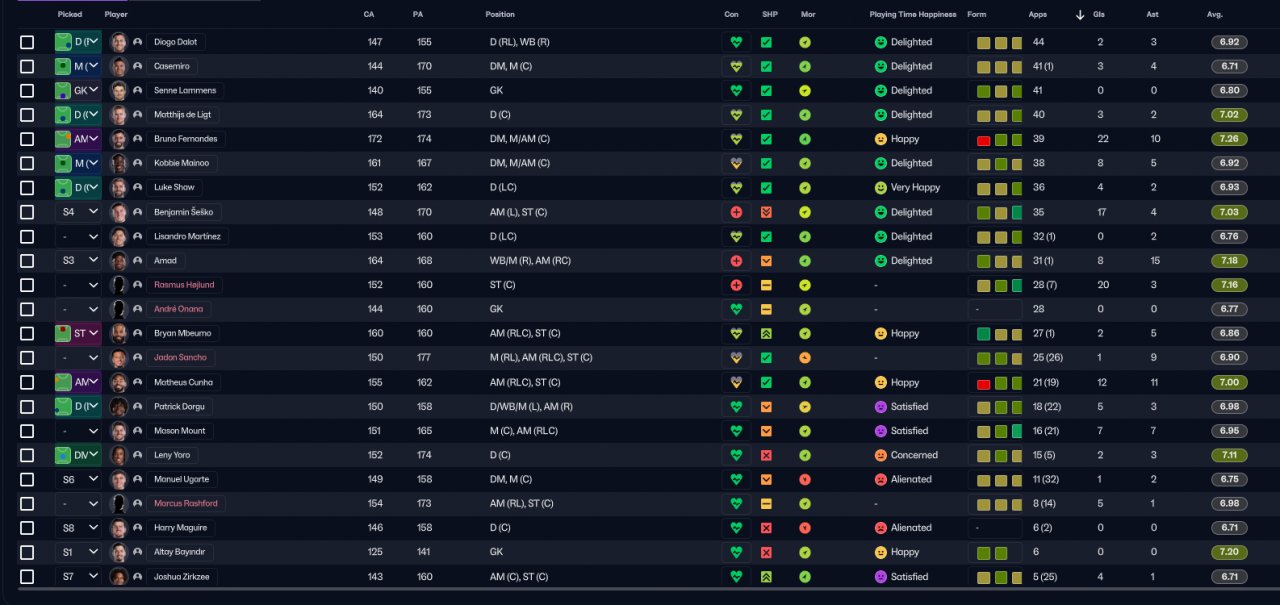Viewport: 1280px width, 605px height.
Task: Click Bruno Fernandes' green morale icon
Action: 805,139
